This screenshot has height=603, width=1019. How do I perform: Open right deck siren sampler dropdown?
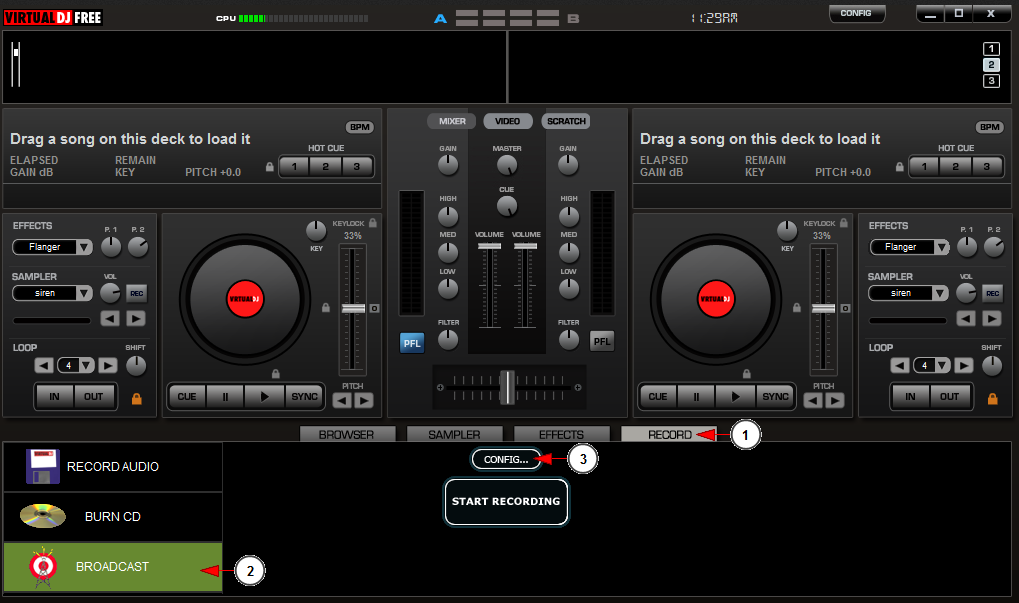click(941, 293)
